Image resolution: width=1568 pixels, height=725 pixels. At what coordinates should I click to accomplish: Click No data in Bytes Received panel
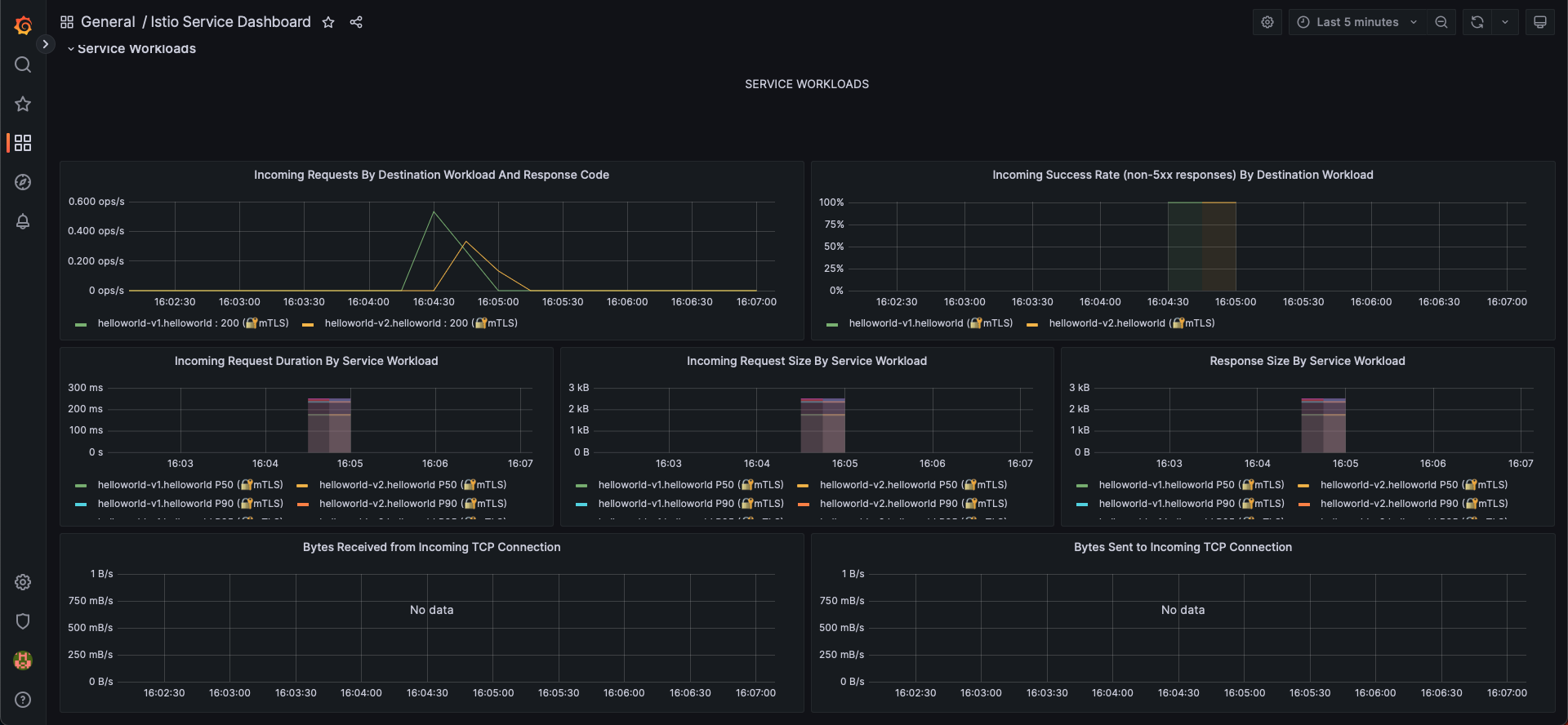[x=431, y=610]
